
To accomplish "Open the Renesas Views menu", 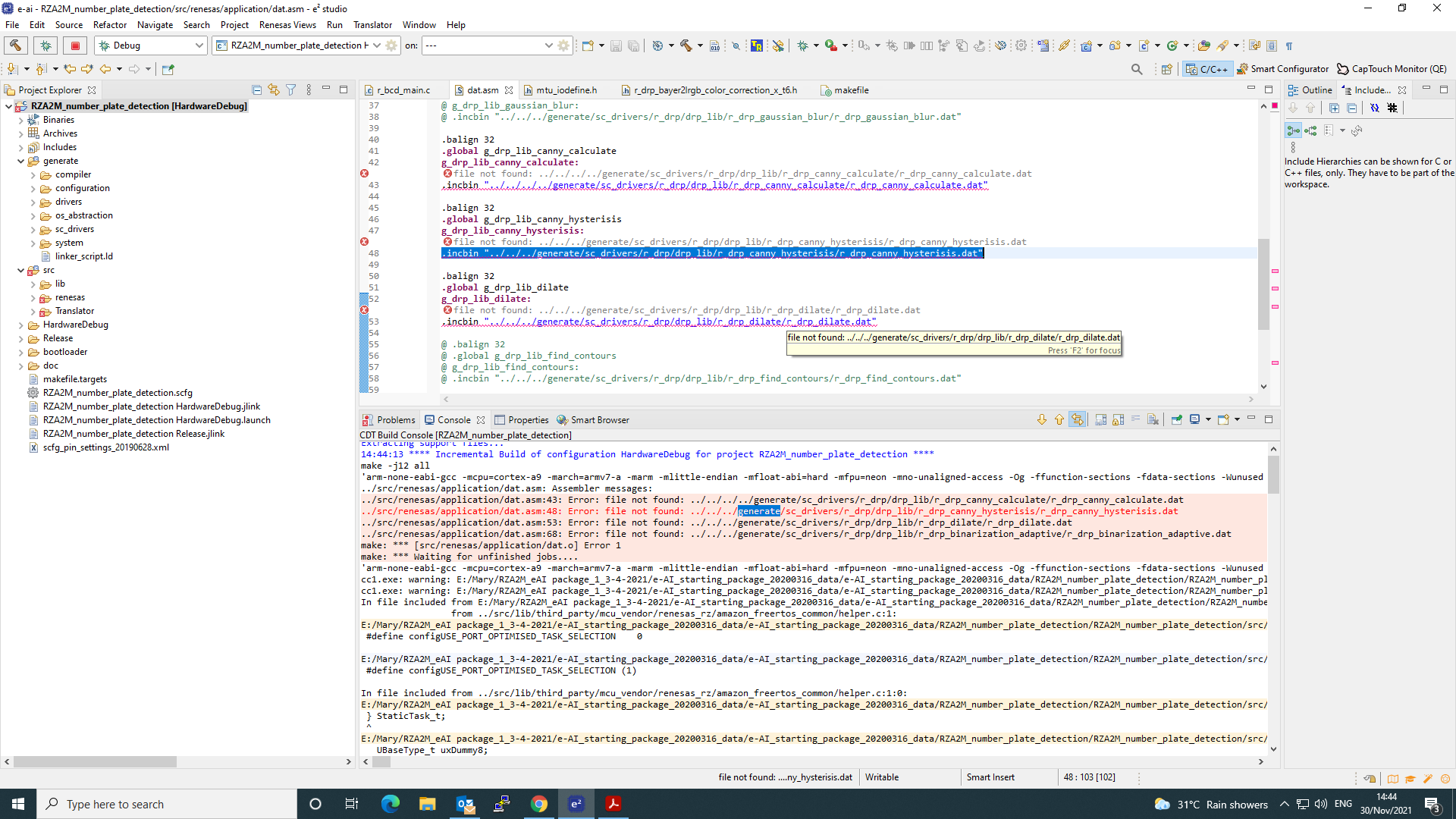I will pos(287,25).
